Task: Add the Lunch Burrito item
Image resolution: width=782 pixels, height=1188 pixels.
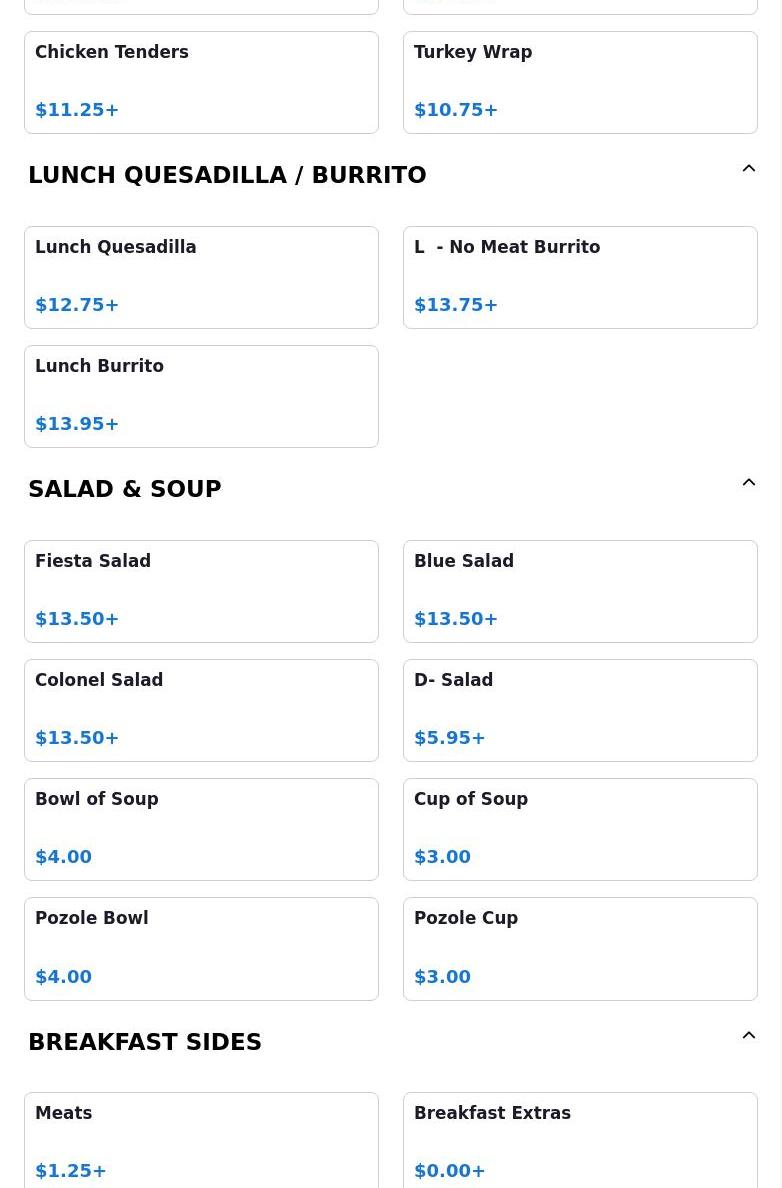Action: (x=201, y=396)
